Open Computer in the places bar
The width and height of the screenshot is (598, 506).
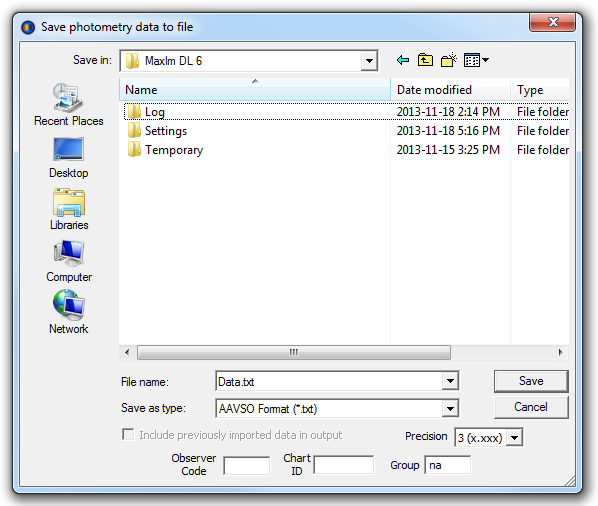click(69, 261)
